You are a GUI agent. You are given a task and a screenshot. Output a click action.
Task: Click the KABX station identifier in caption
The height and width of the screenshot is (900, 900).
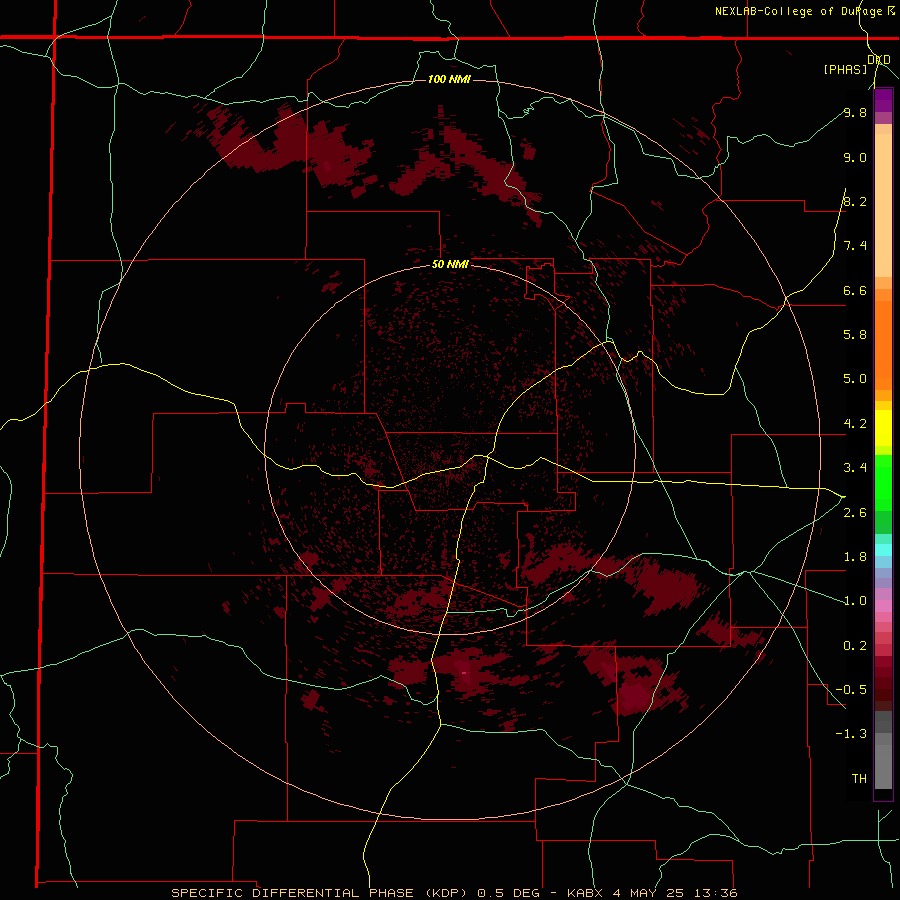587,893
